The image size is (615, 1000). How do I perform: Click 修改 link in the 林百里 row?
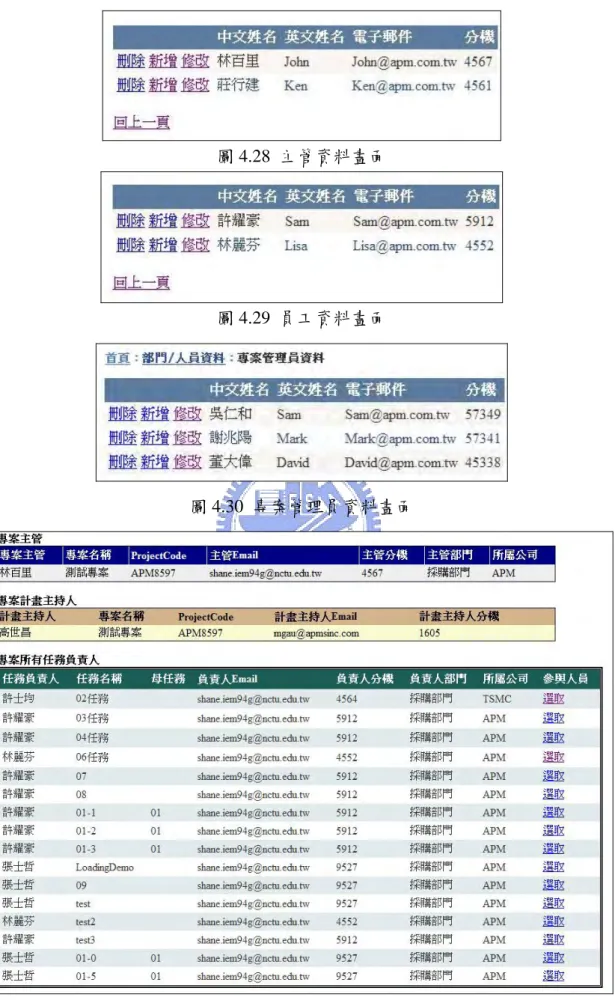coord(195,61)
